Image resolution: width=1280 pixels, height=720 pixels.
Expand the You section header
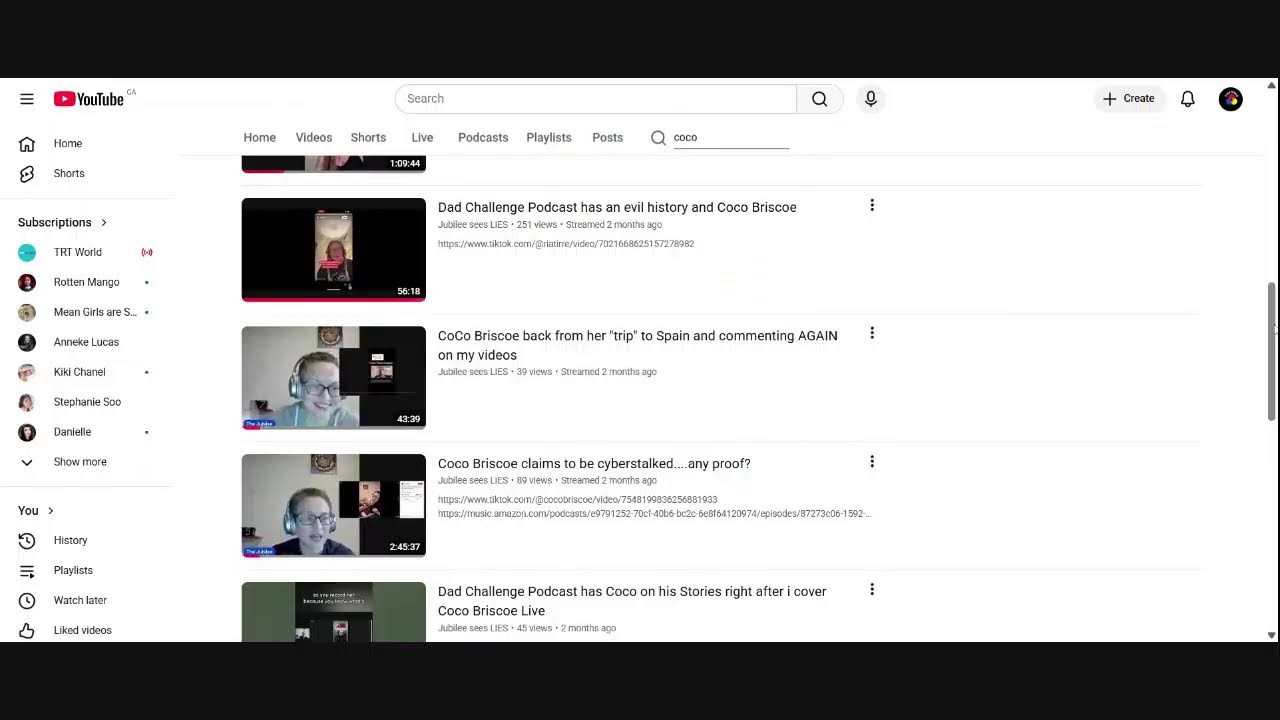[36, 510]
